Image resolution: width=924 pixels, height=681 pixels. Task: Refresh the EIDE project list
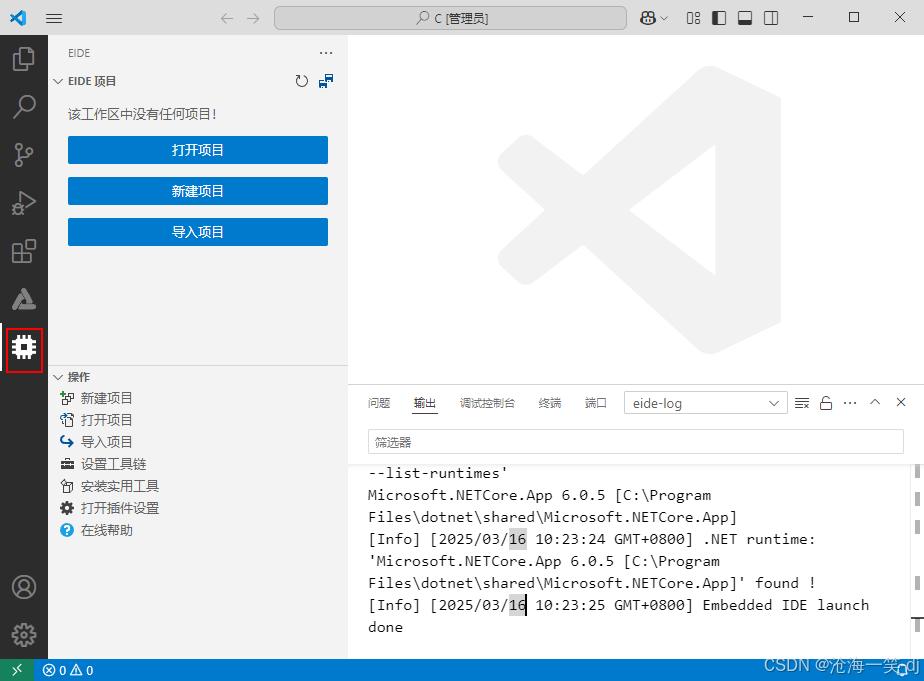(301, 81)
